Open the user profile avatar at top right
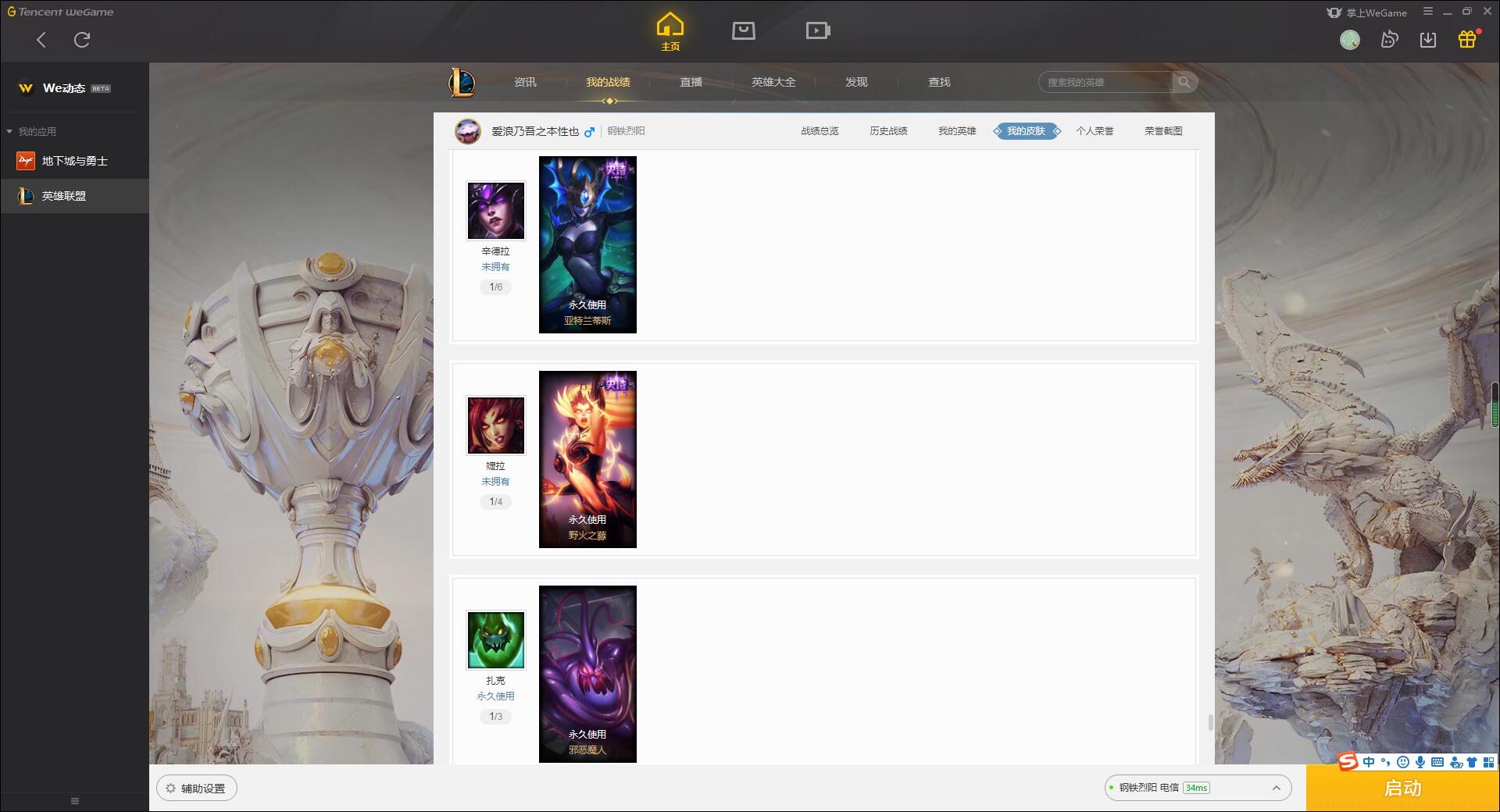The height and width of the screenshot is (812, 1500). click(1350, 40)
